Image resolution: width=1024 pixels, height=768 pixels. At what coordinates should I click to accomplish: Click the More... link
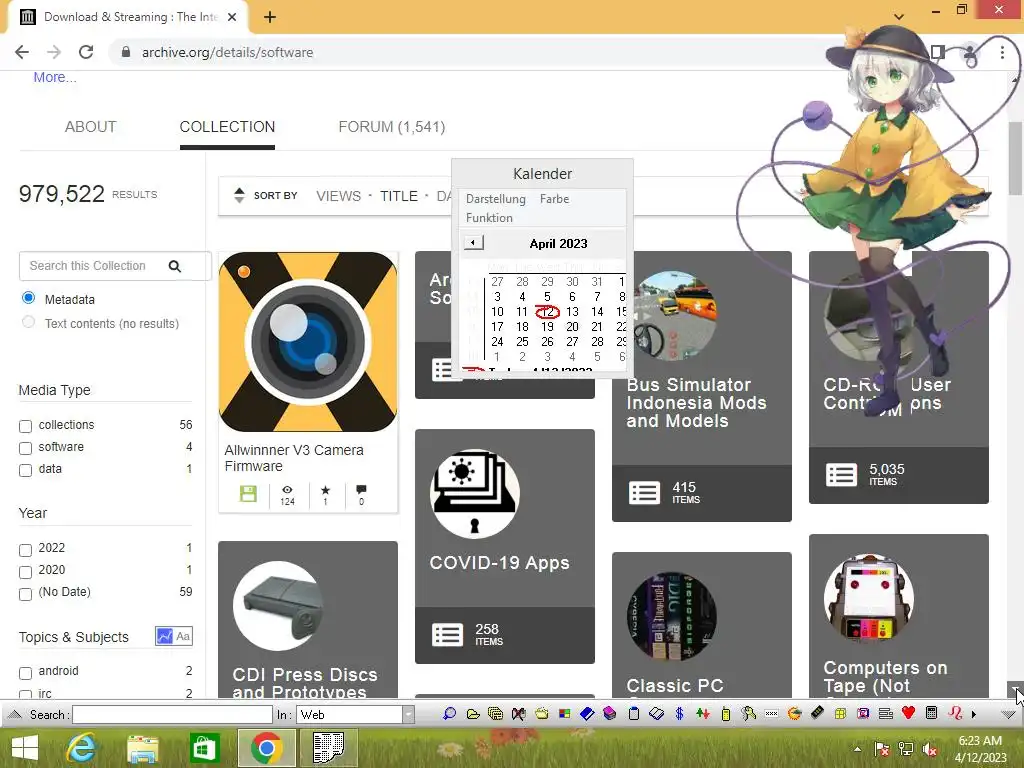[55, 77]
